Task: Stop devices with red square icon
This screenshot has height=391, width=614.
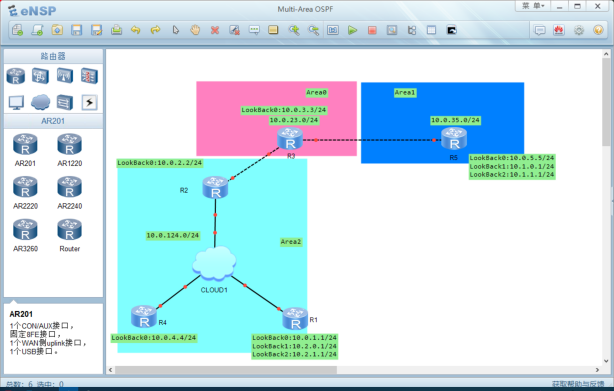Action: click(372, 30)
